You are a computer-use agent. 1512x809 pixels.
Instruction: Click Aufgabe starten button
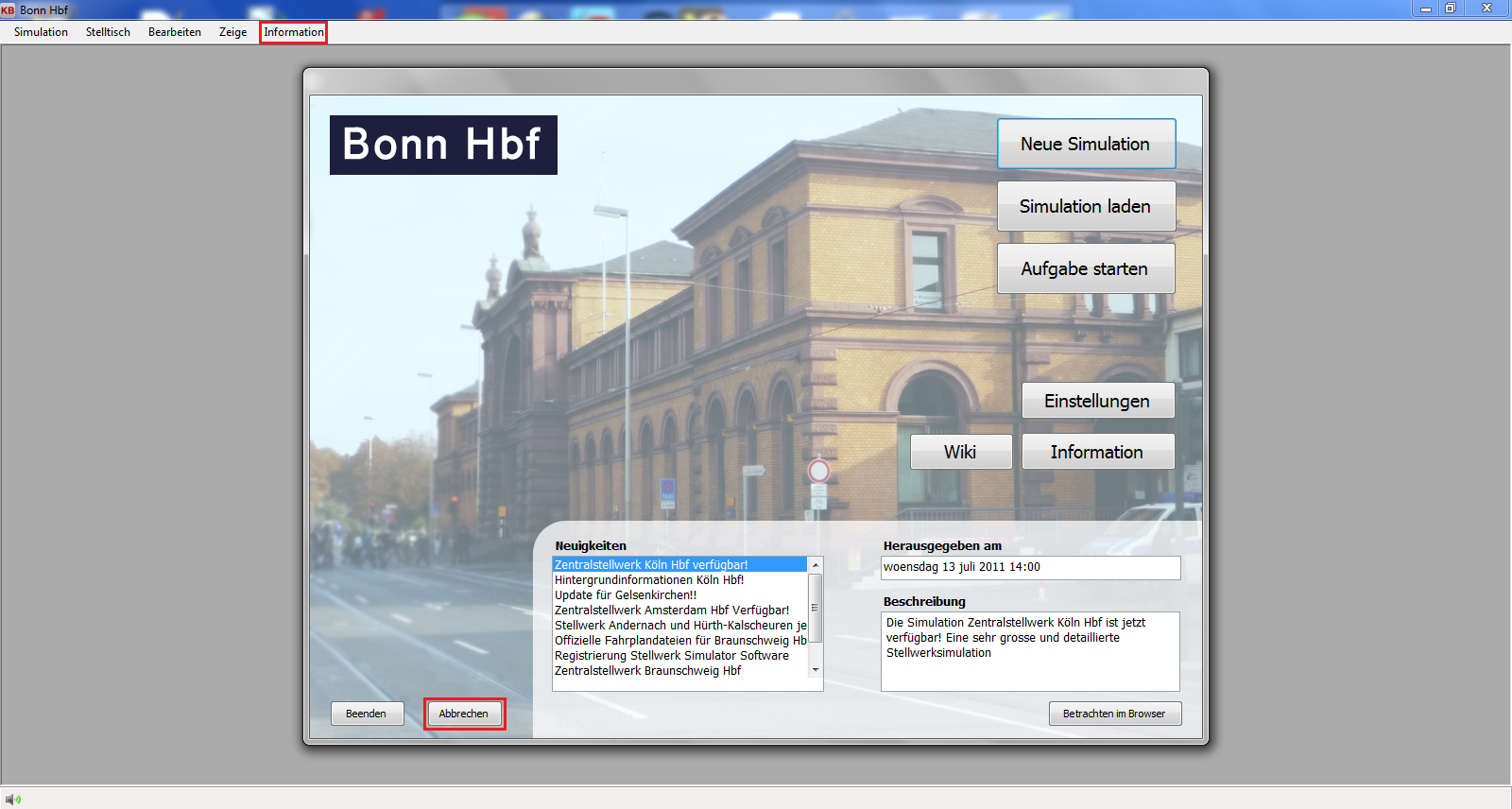(x=1086, y=268)
